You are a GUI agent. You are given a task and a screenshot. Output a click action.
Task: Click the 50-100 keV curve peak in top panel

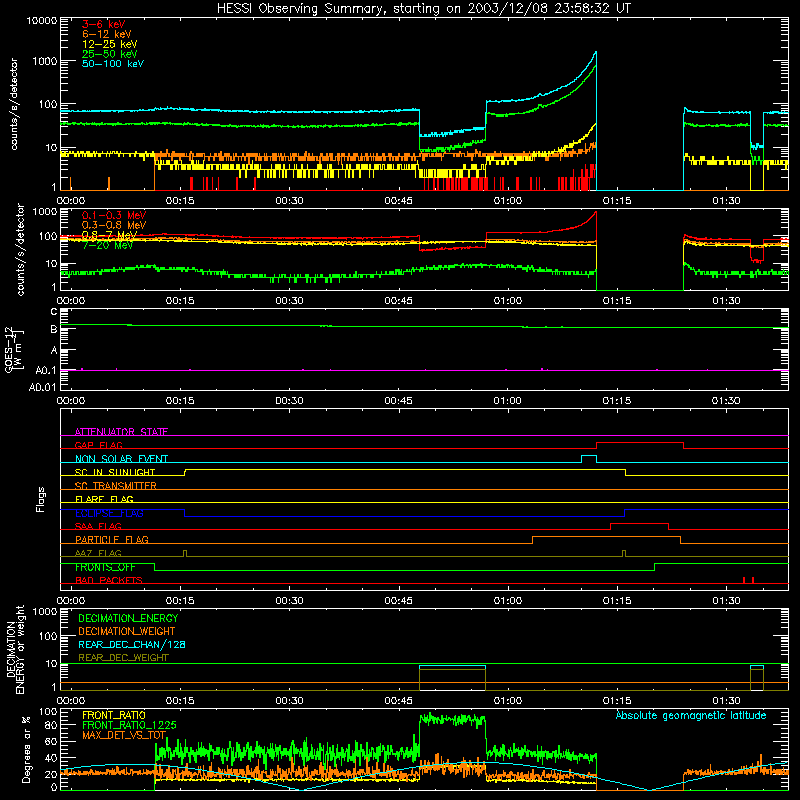point(595,52)
